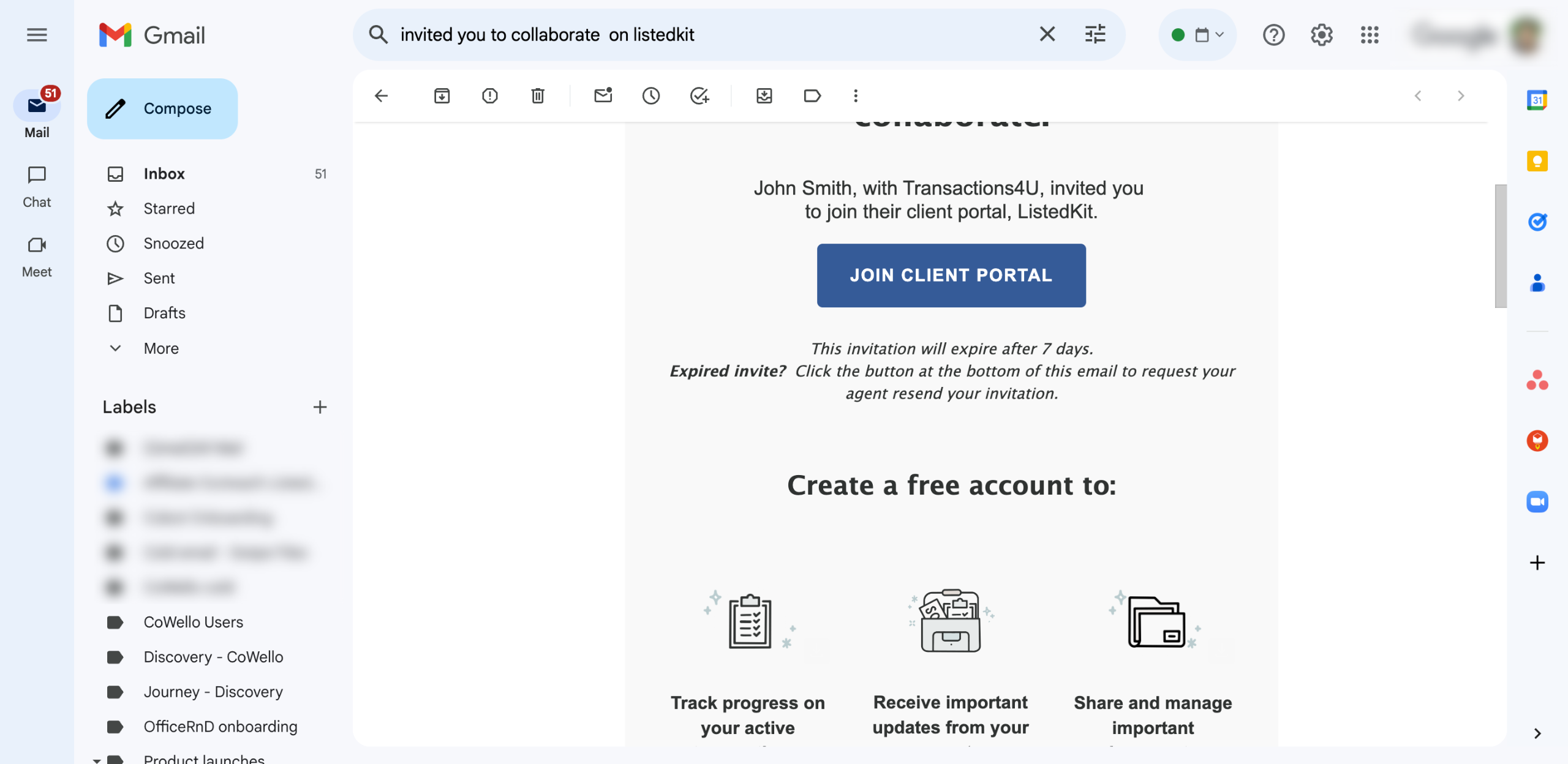Snooze this email with clock icon

[650, 95]
